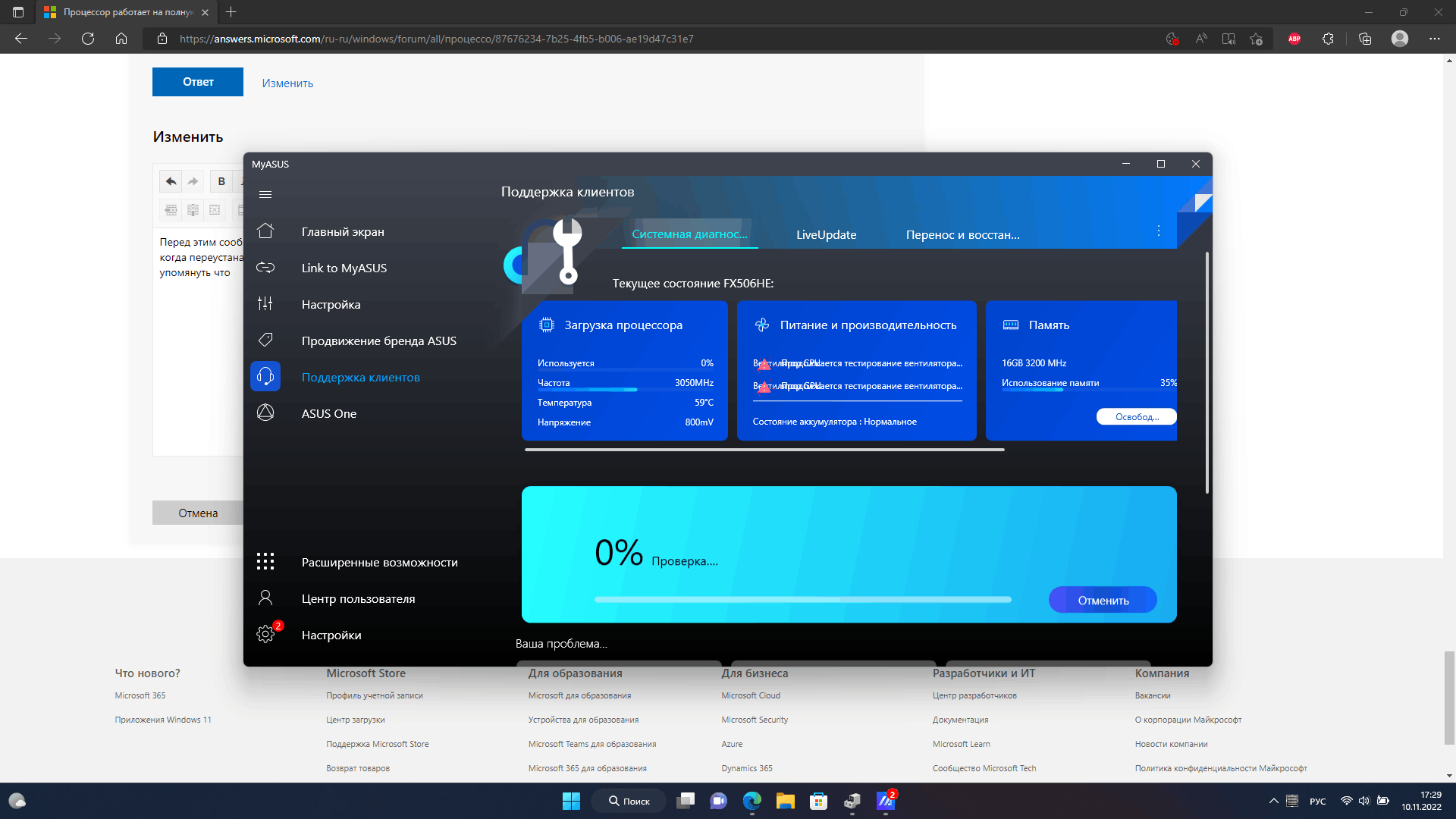This screenshot has height=819, width=1456.
Task: Open Центр пользователя person icon
Action: click(x=265, y=598)
